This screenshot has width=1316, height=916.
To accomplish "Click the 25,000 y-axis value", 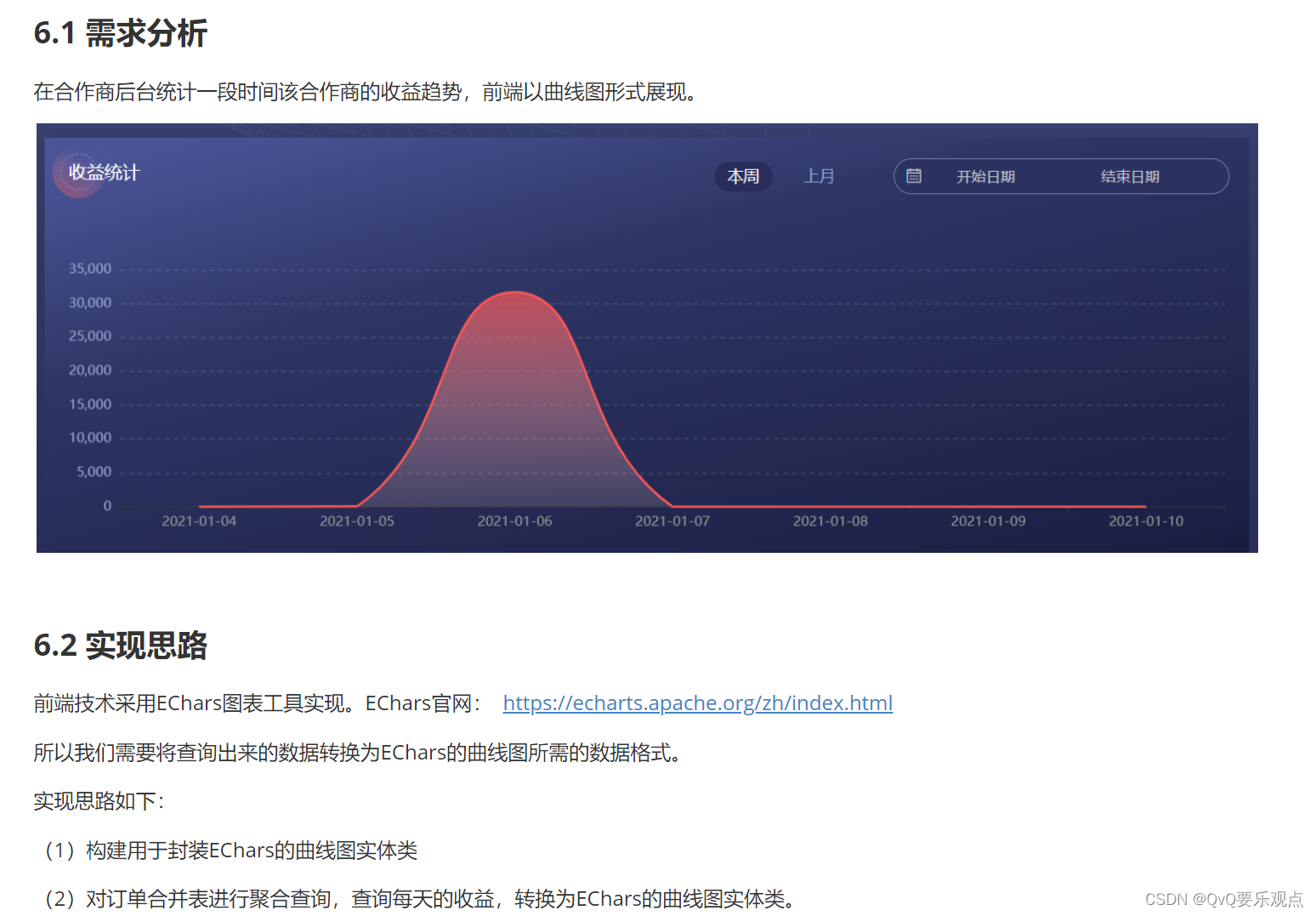I will pos(90,336).
